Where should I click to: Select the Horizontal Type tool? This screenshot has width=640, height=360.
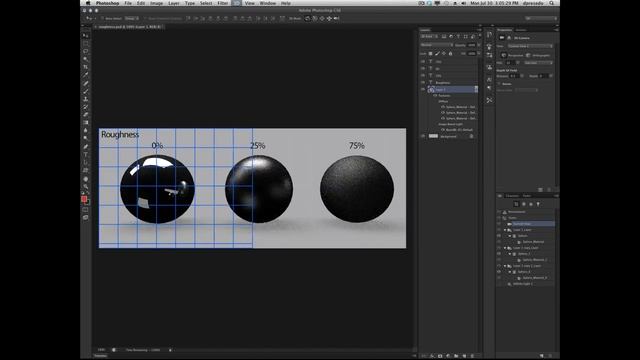click(86, 154)
